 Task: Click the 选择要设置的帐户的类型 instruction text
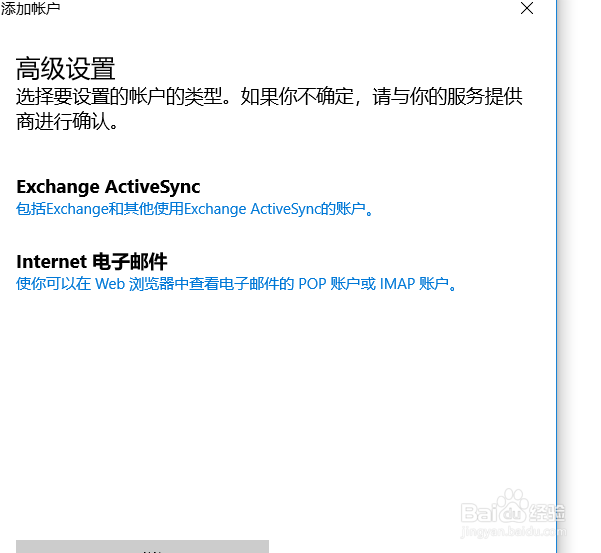click(x=269, y=109)
